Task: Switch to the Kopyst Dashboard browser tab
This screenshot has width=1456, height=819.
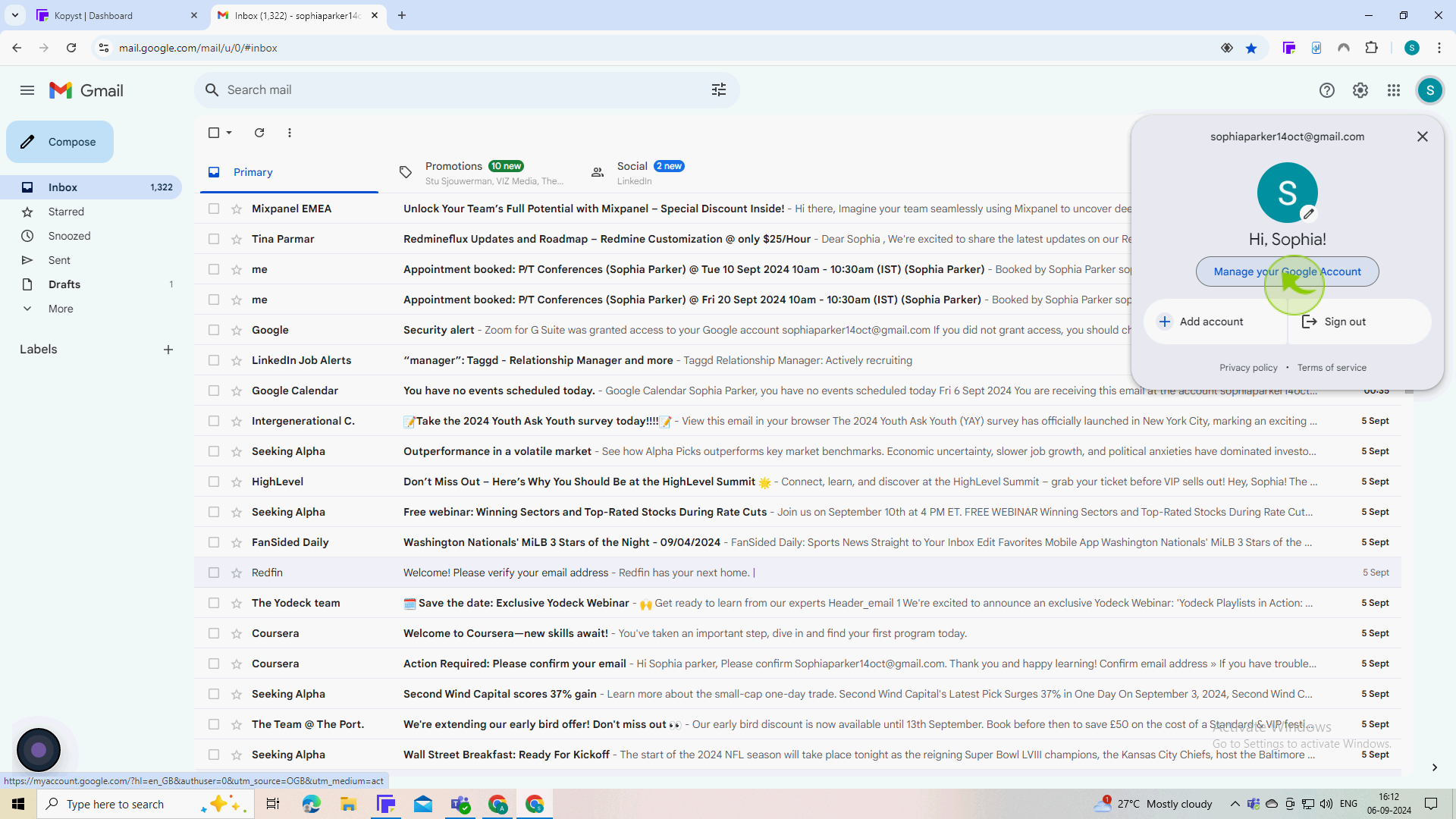Action: (118, 15)
